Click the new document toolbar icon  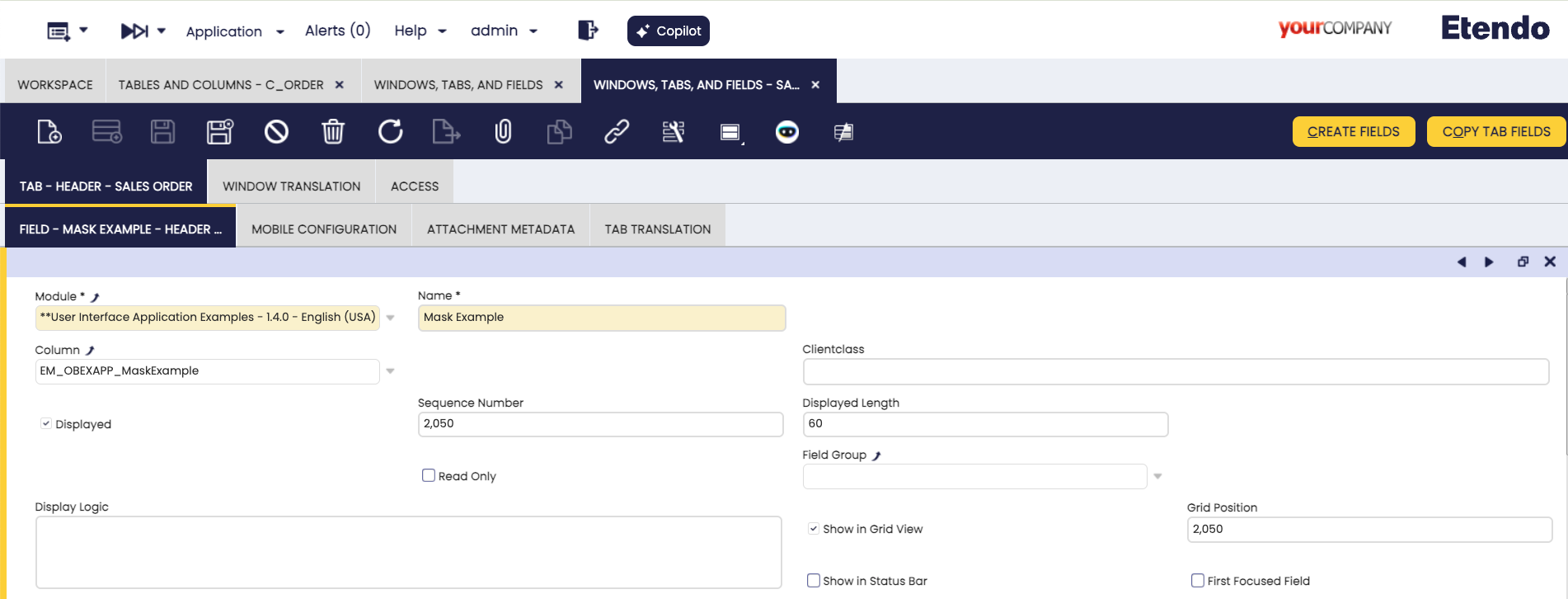pos(49,132)
